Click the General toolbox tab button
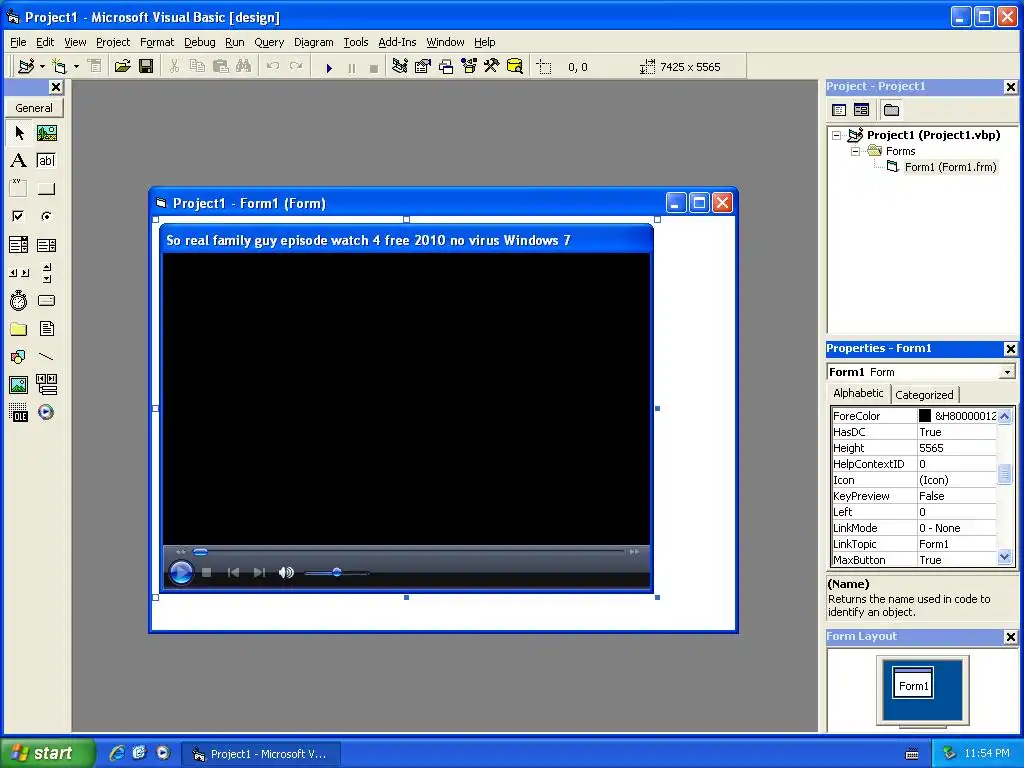Screen dimensions: 1024x768 [x=34, y=108]
